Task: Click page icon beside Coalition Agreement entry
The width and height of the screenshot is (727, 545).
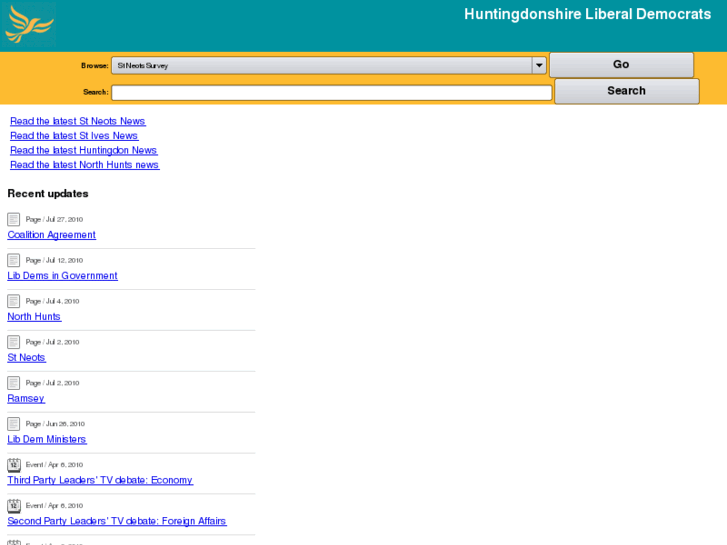Action: tap(13, 219)
